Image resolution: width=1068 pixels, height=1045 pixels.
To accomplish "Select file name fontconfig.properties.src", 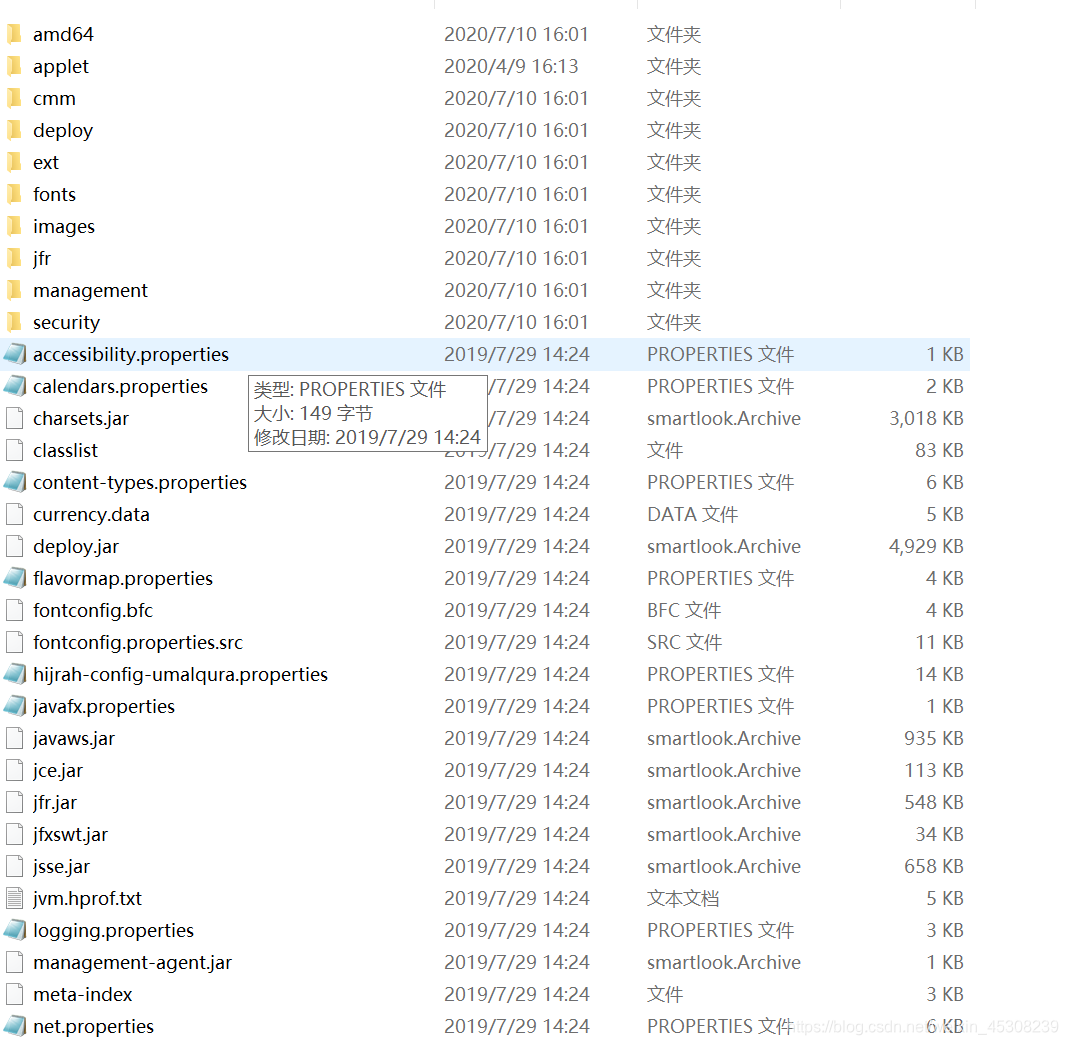I will 138,642.
